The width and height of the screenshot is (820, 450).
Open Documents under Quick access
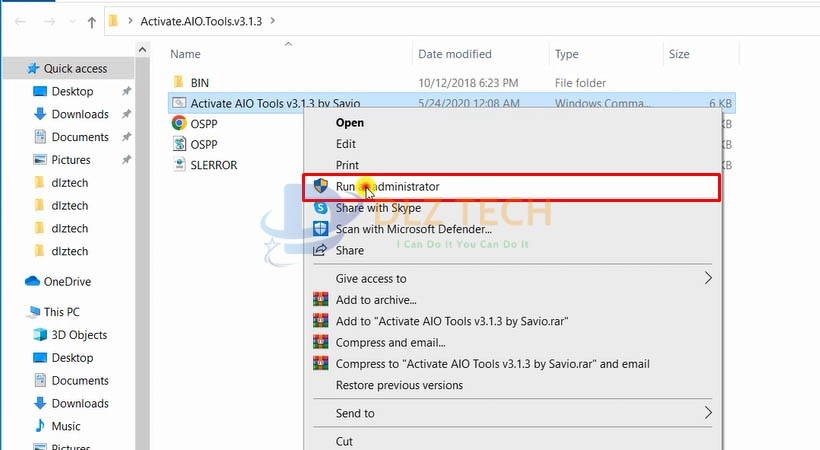(x=80, y=137)
